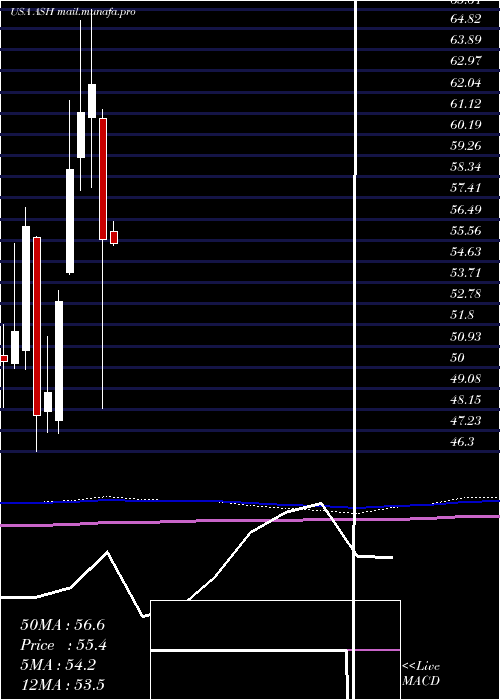Select the 47.23 price label
The image size is (500, 700).
pos(466,421)
